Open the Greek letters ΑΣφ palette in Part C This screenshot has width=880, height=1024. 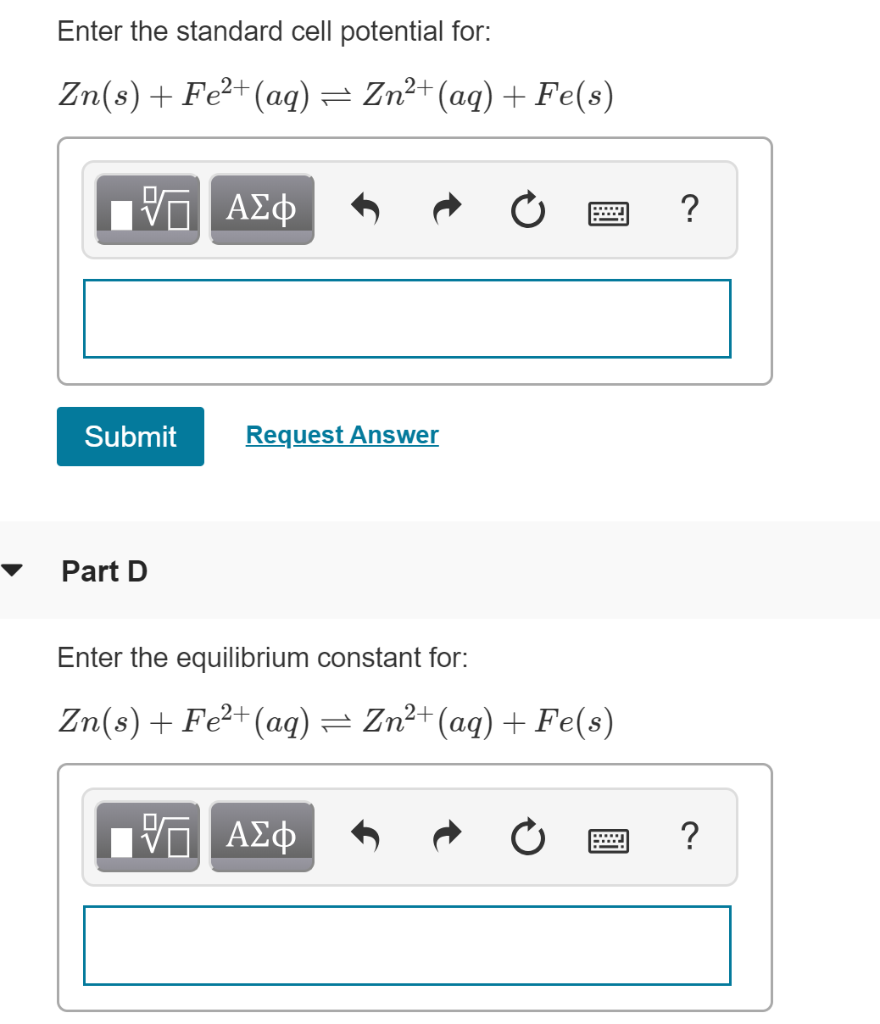261,209
